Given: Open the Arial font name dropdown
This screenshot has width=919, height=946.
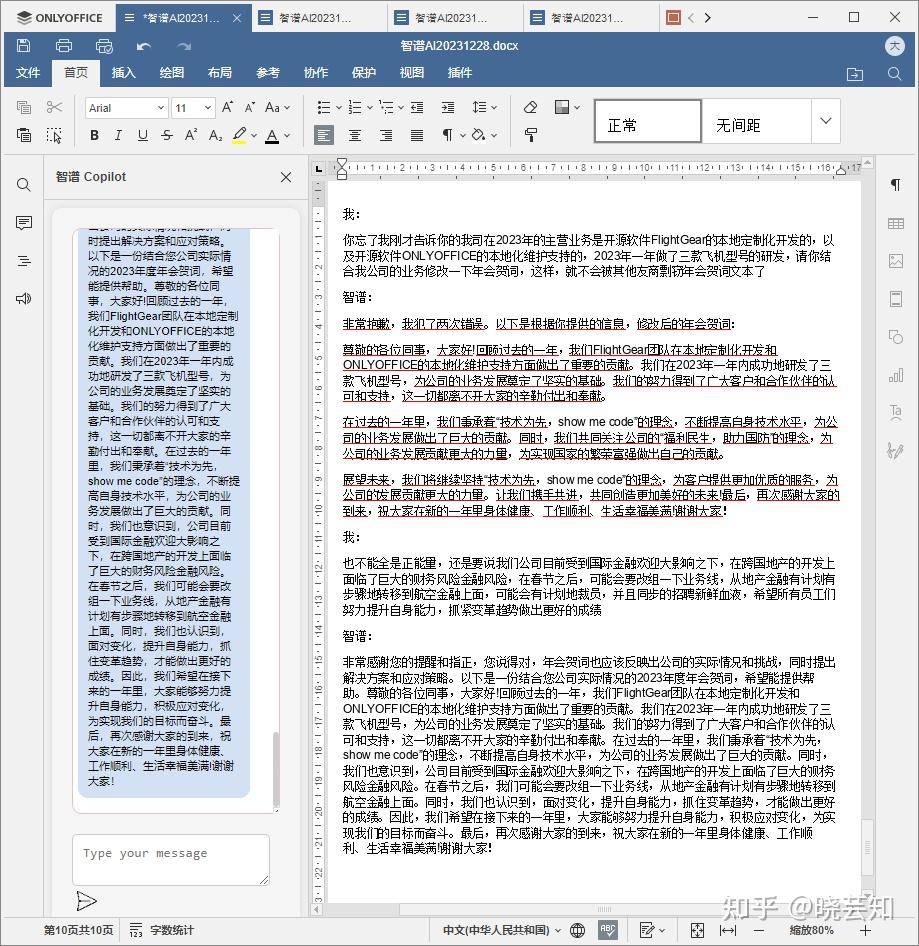Looking at the screenshot, I should 161,108.
